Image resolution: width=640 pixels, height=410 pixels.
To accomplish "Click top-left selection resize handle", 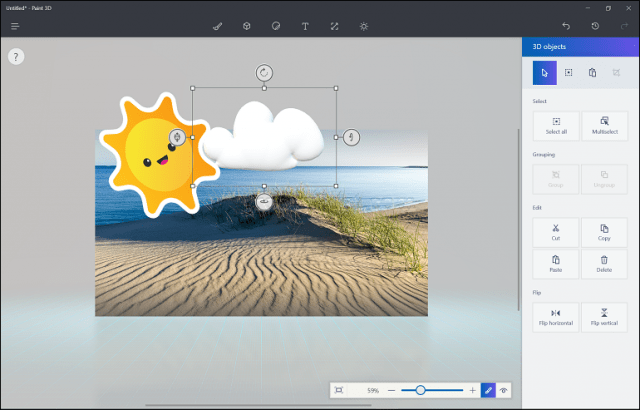I will pyautogui.click(x=193, y=88).
